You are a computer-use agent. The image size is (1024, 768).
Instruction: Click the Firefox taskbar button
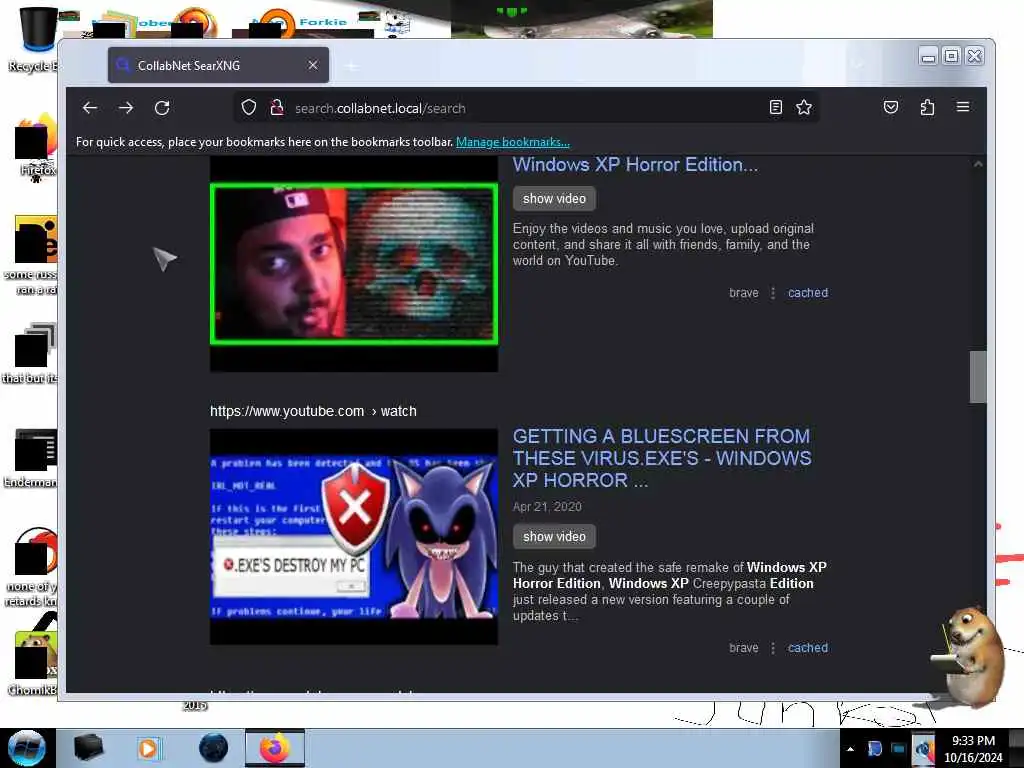pyautogui.click(x=275, y=748)
